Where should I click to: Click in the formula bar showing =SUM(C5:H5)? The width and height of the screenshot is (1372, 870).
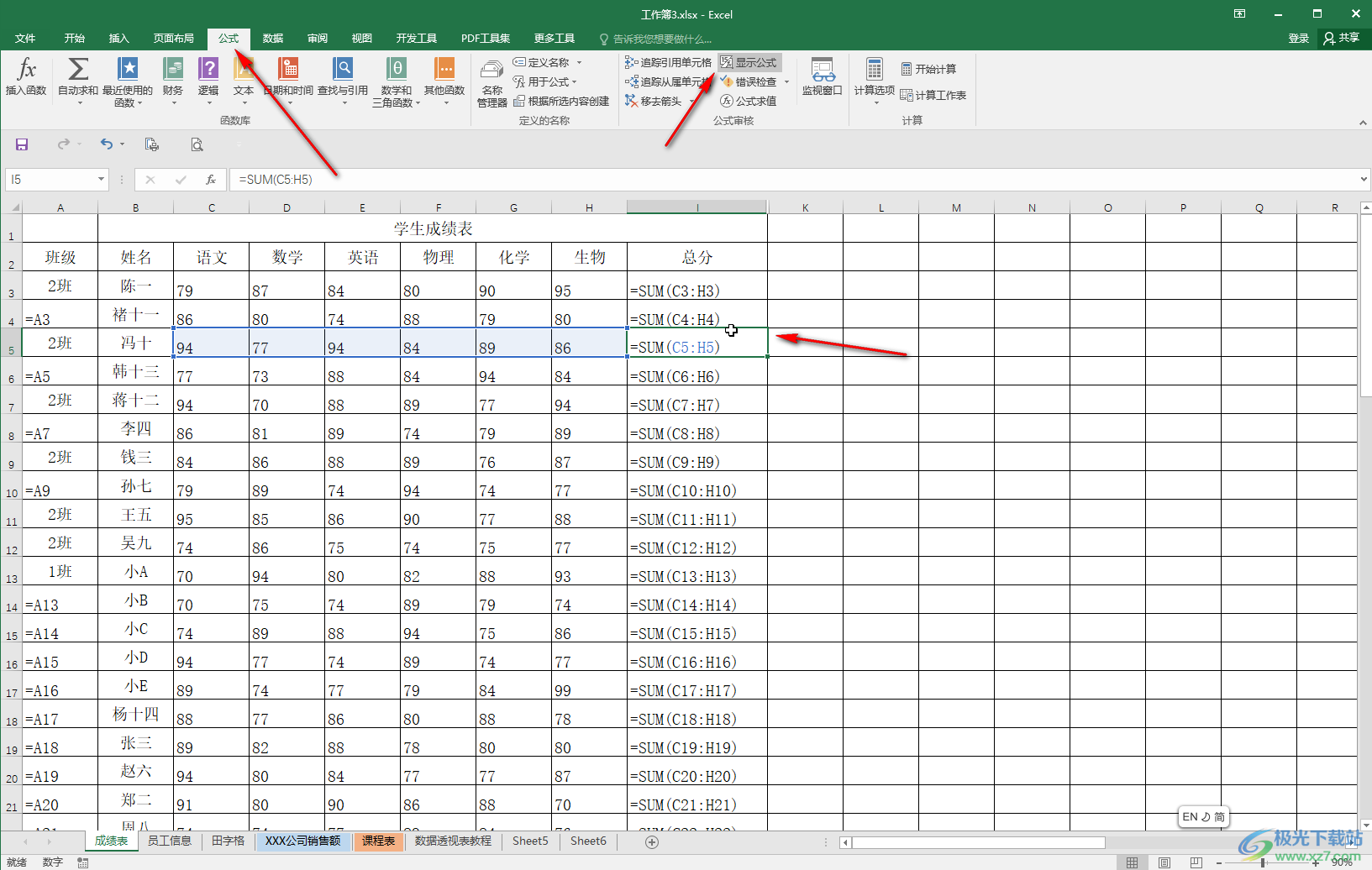793,179
